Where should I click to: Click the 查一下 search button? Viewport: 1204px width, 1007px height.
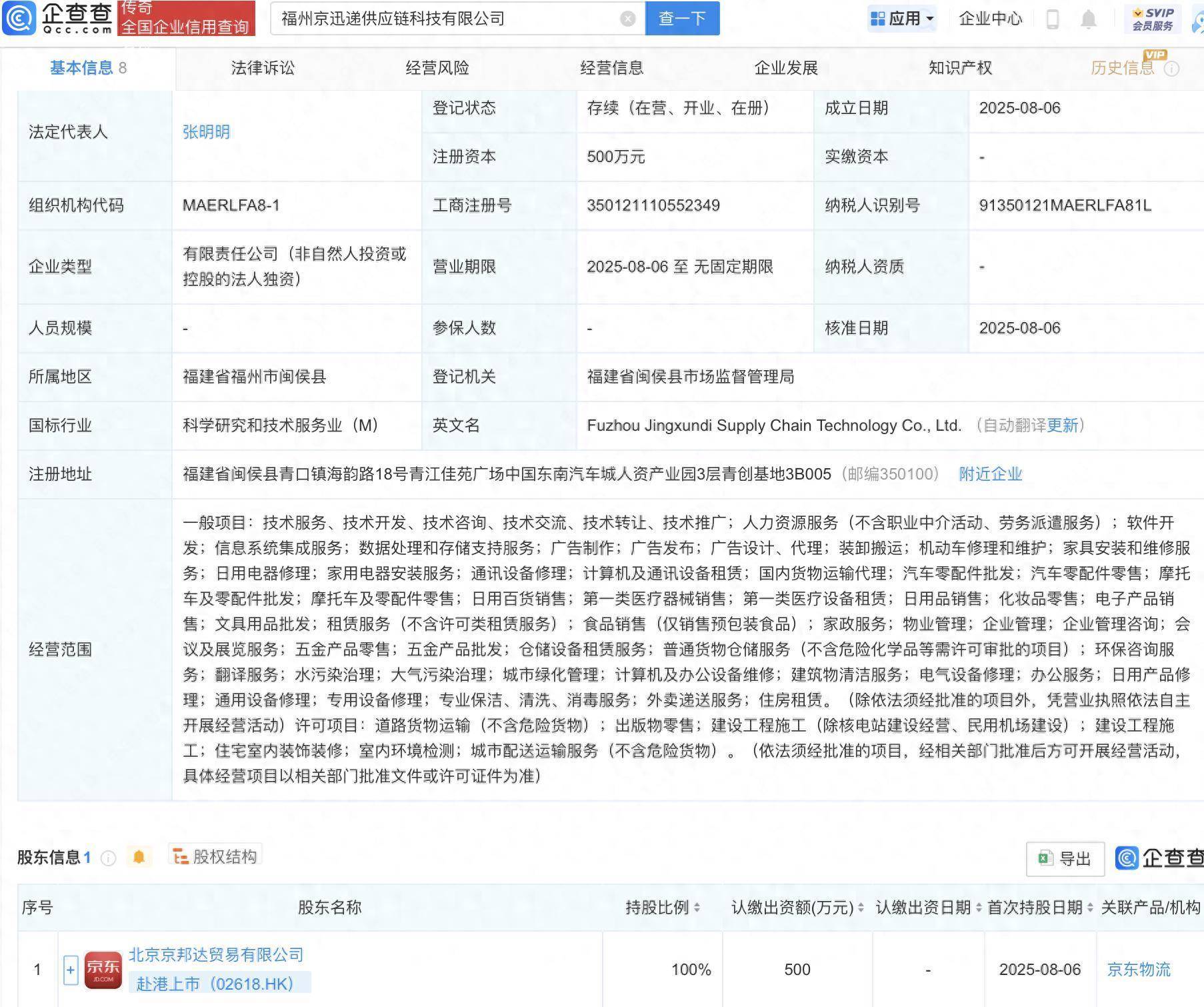click(x=683, y=19)
